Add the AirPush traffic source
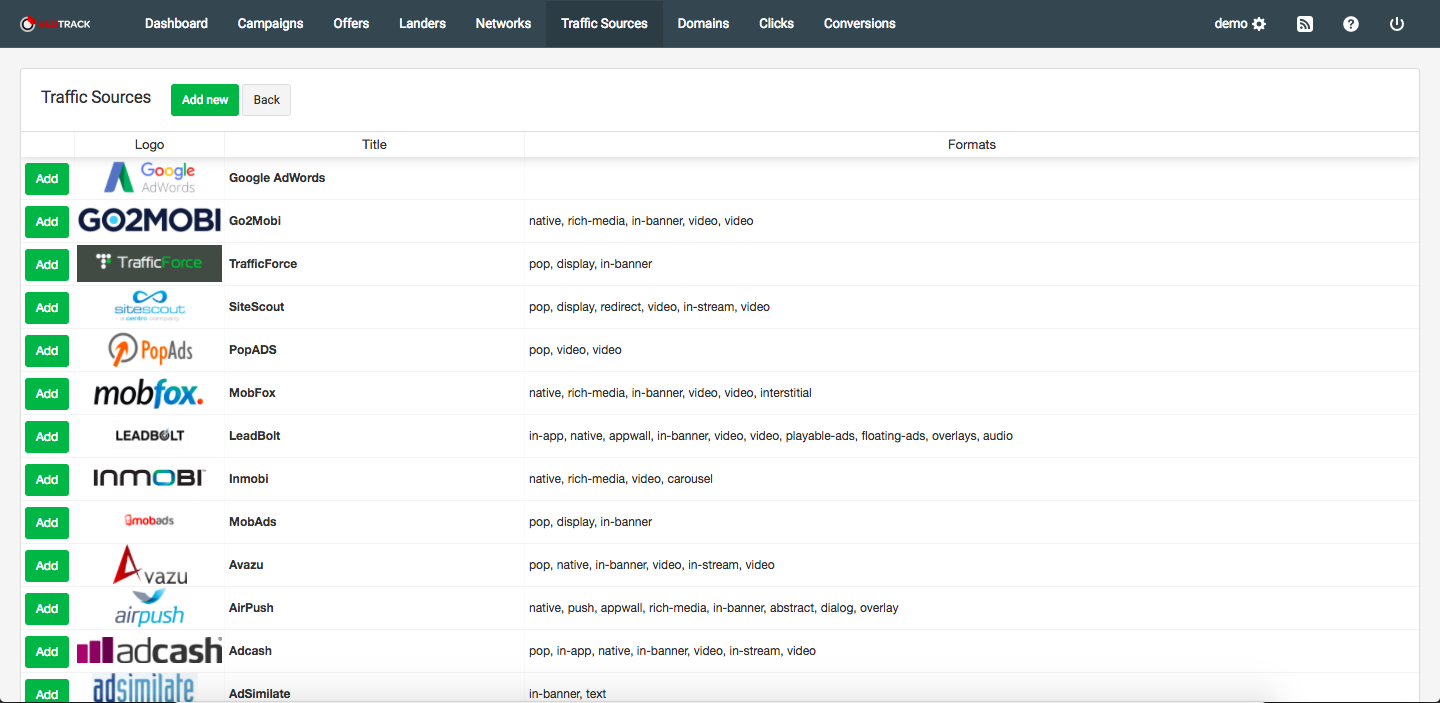The image size is (1440, 703). coord(47,609)
